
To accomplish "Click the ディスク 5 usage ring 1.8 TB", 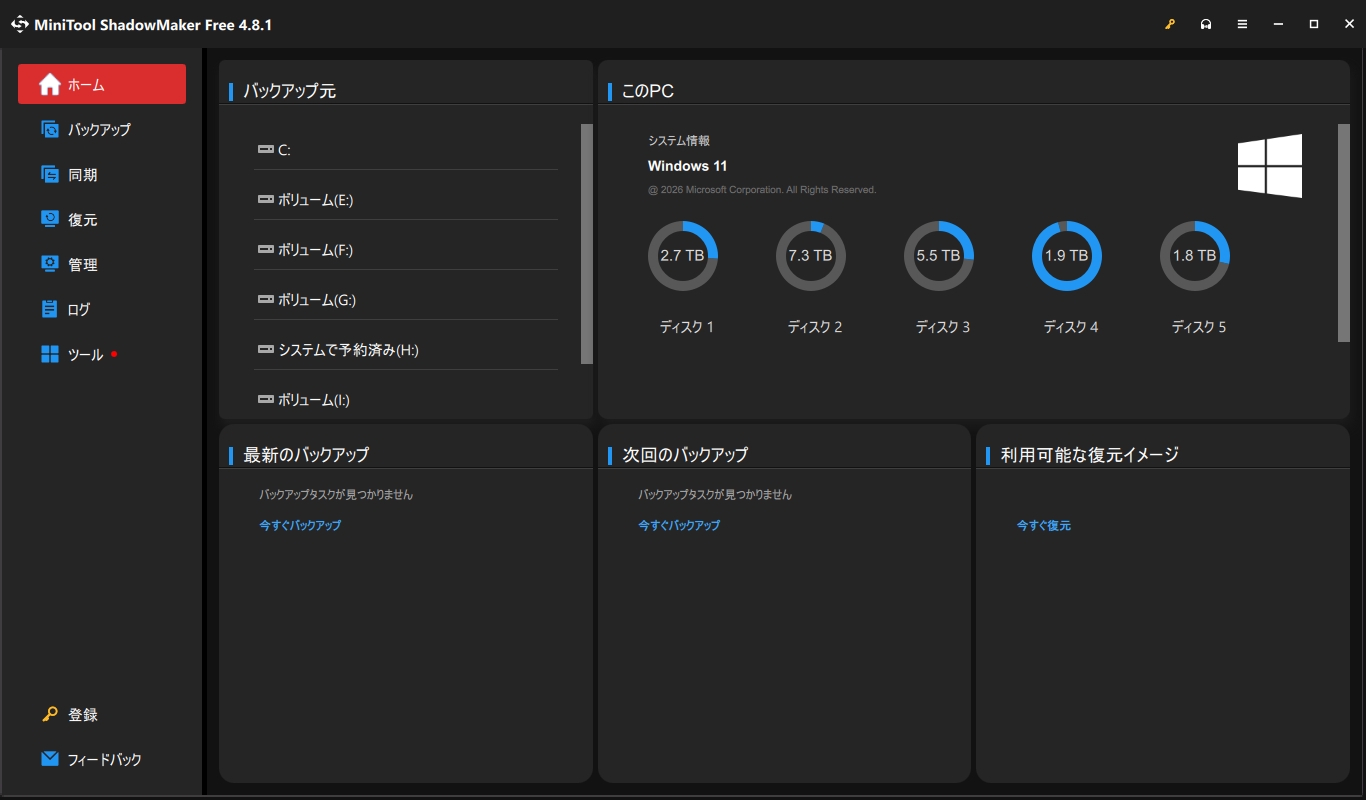I will pyautogui.click(x=1195, y=256).
